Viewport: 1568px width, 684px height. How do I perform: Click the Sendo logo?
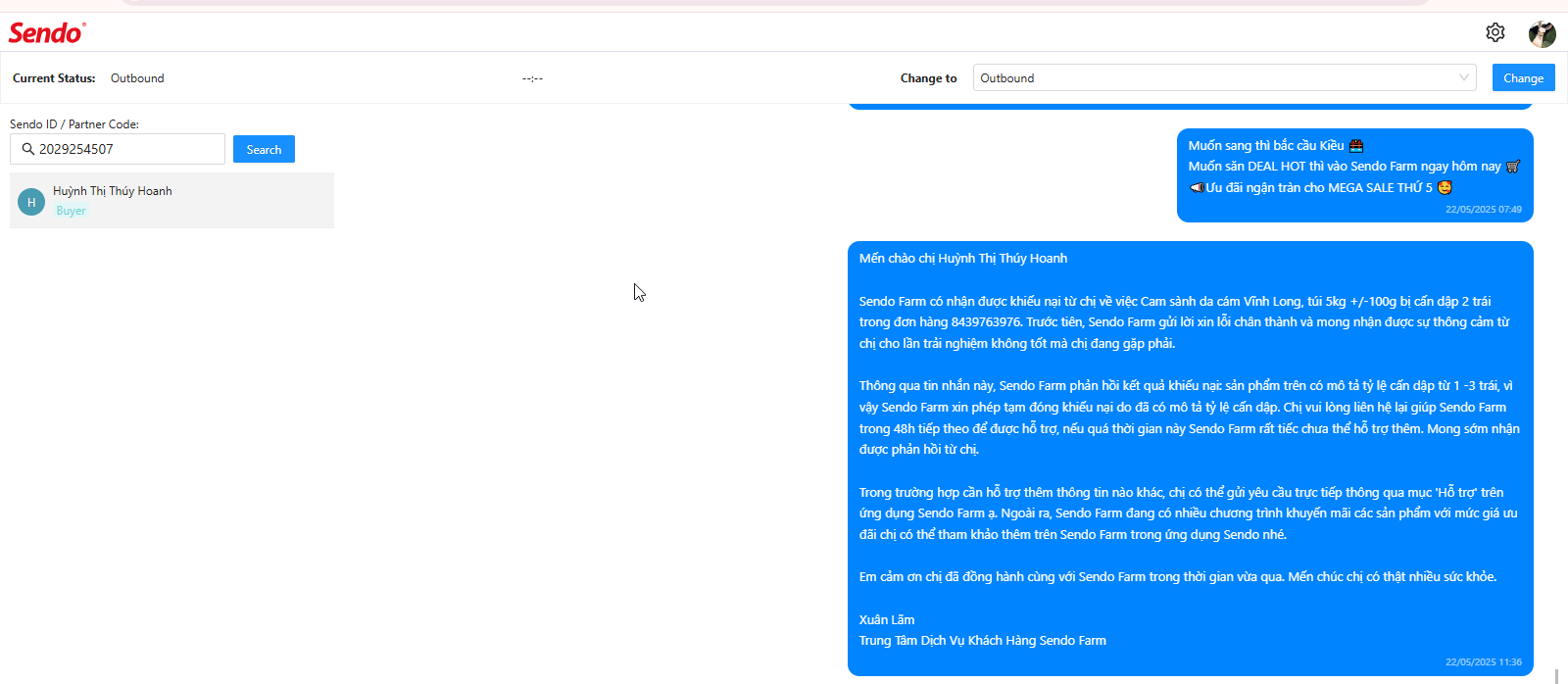(47, 32)
